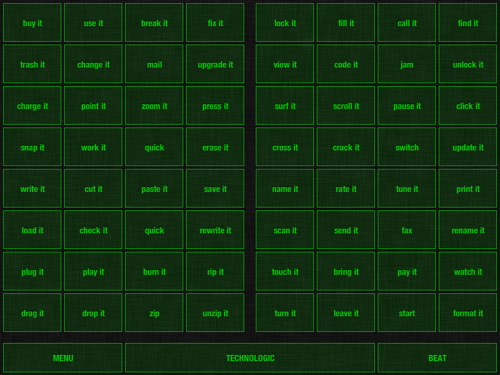500x375 pixels.
Task: Hit the 'pause it' pad
Action: 407,106
